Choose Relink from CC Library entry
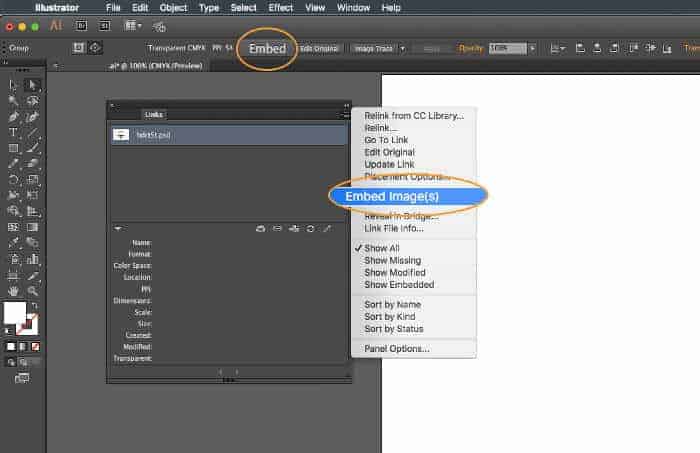Viewport: 700px width, 453px height. 413,116
